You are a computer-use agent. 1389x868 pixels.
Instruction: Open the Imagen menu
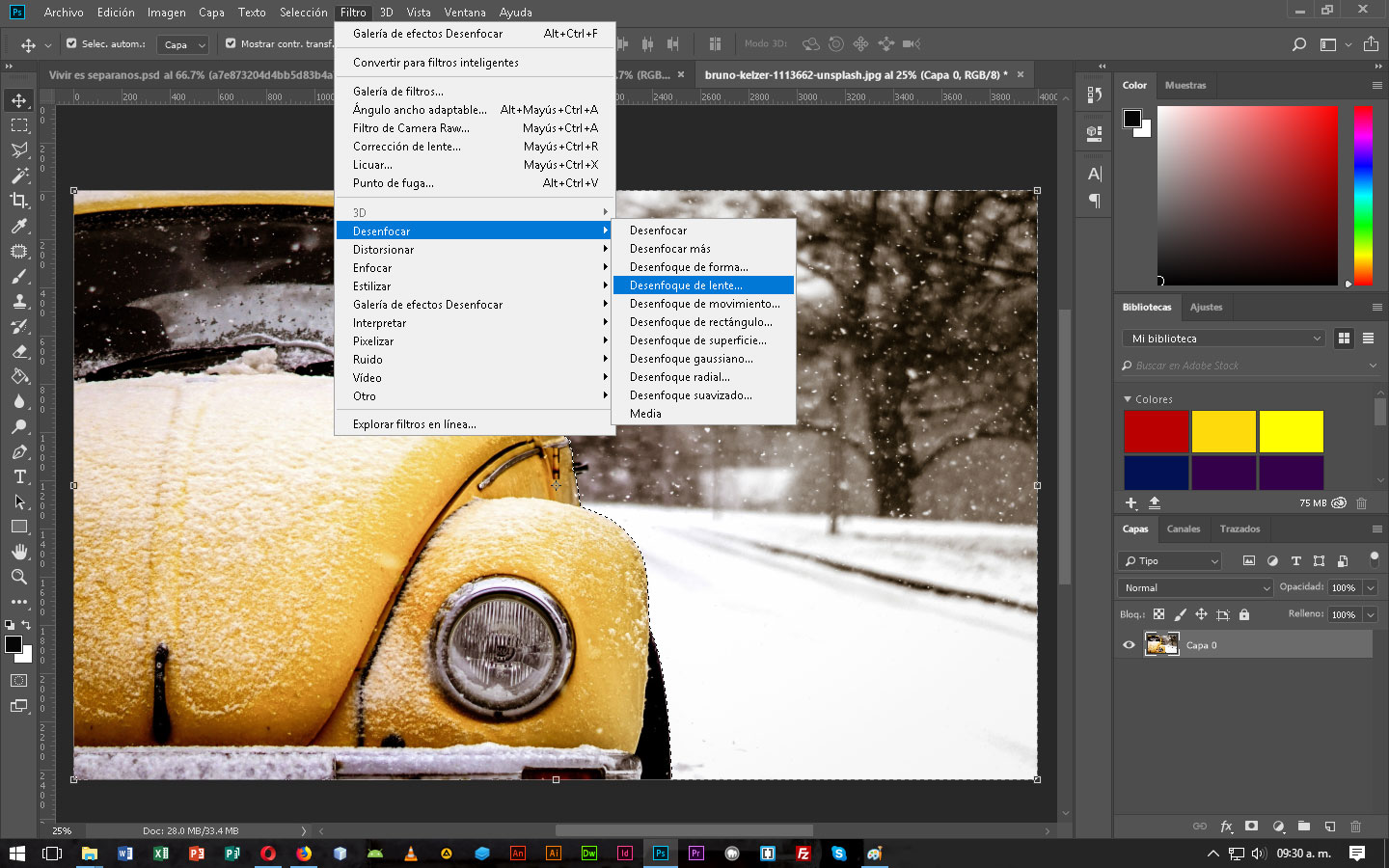(x=167, y=13)
